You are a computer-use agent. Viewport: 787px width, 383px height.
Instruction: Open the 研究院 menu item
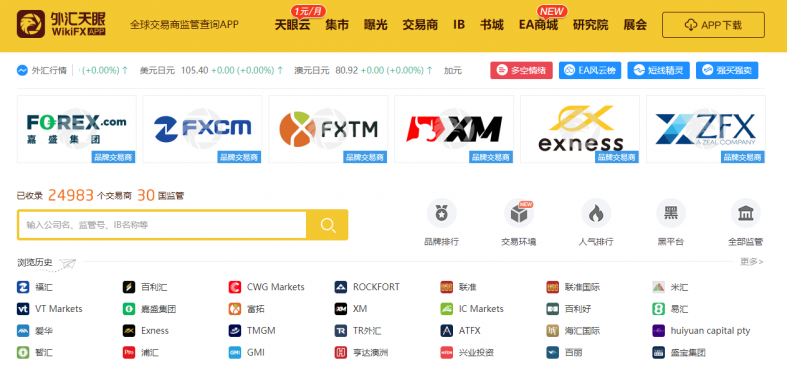coord(590,25)
